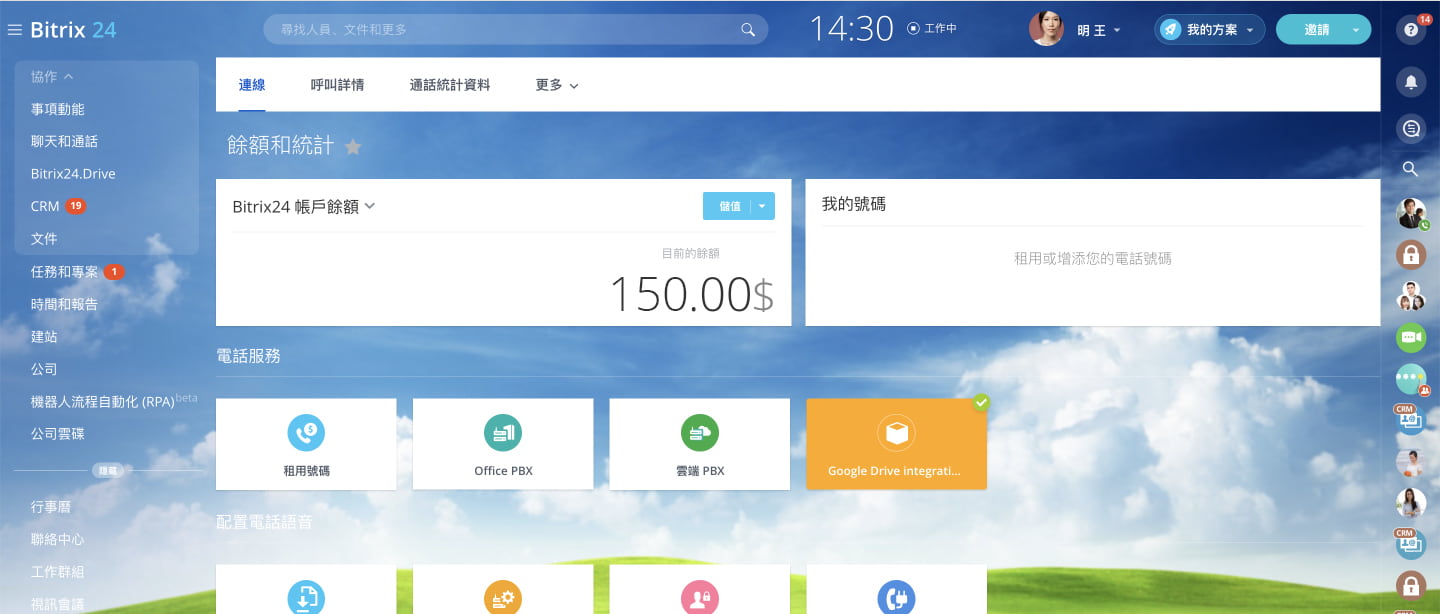Open 行事曆 in the left menu

click(x=50, y=507)
